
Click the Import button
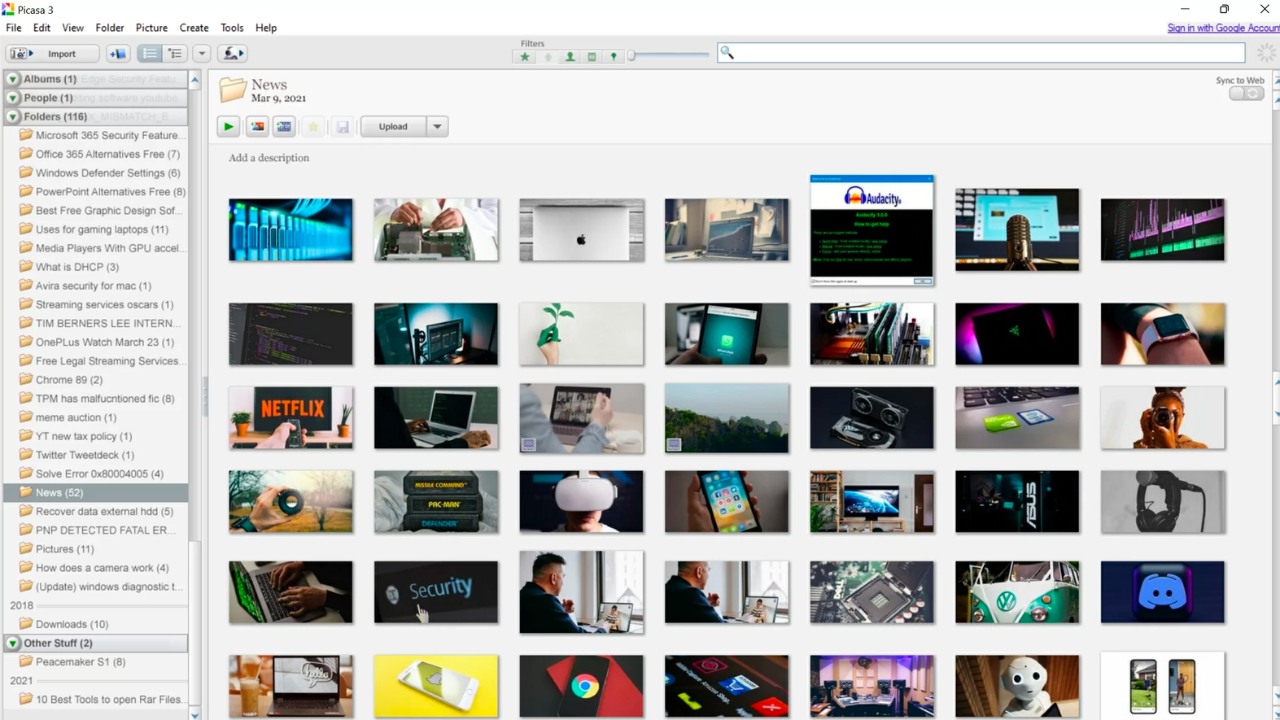click(x=53, y=54)
